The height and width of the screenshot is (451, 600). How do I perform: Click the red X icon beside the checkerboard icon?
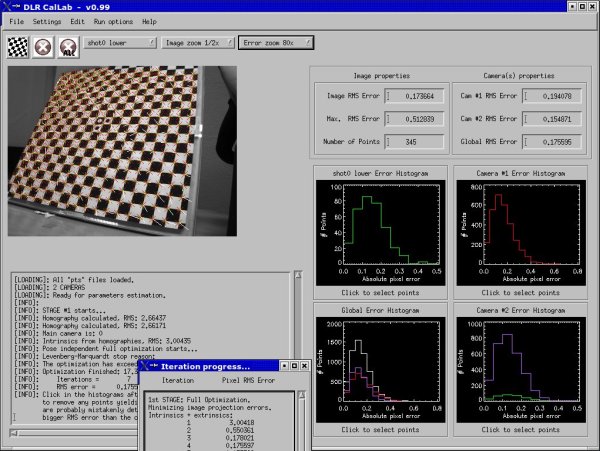click(x=43, y=44)
